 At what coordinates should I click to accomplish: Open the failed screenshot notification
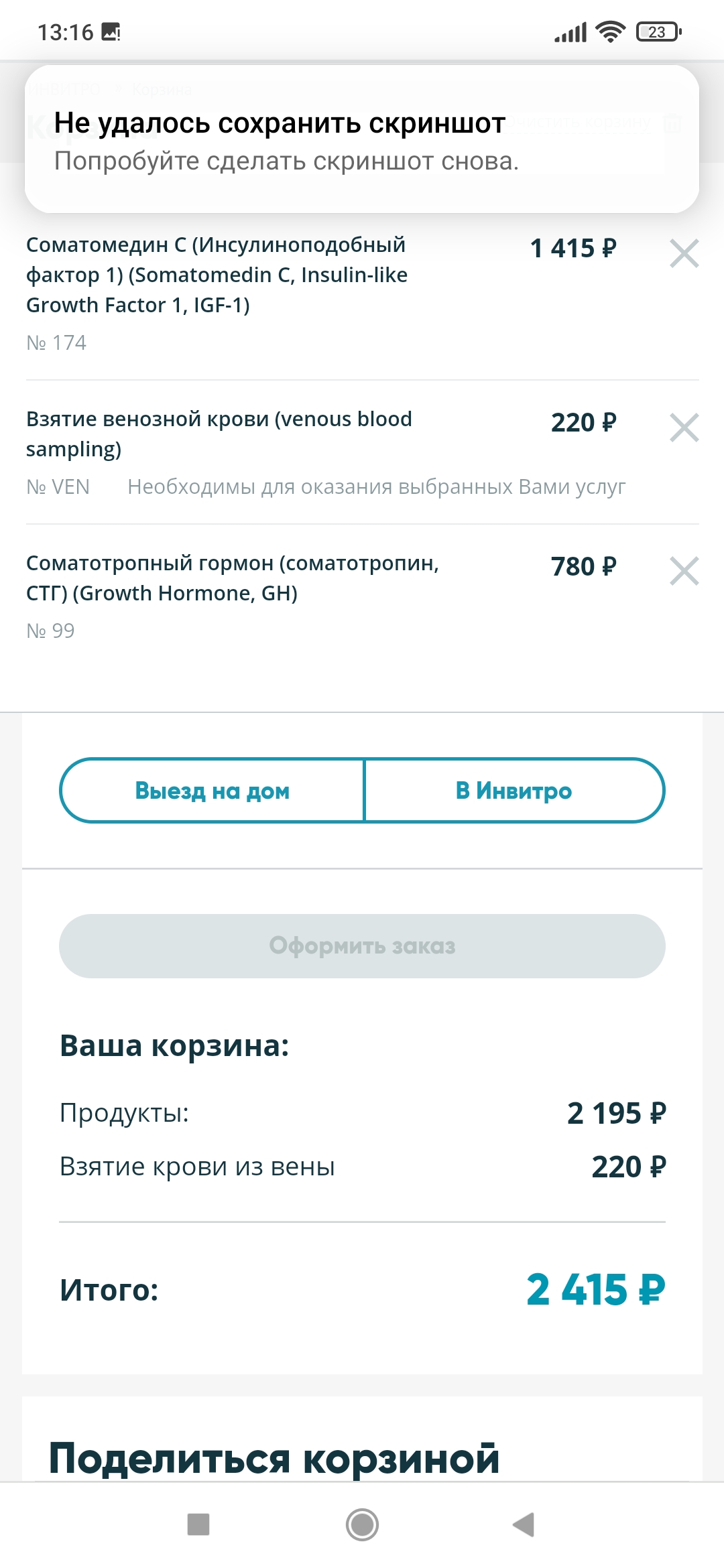362,139
